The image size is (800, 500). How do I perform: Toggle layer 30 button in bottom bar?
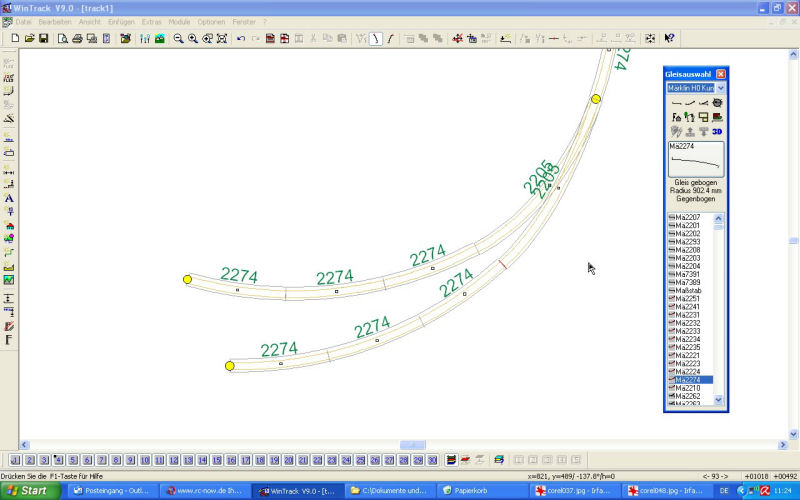[432, 460]
